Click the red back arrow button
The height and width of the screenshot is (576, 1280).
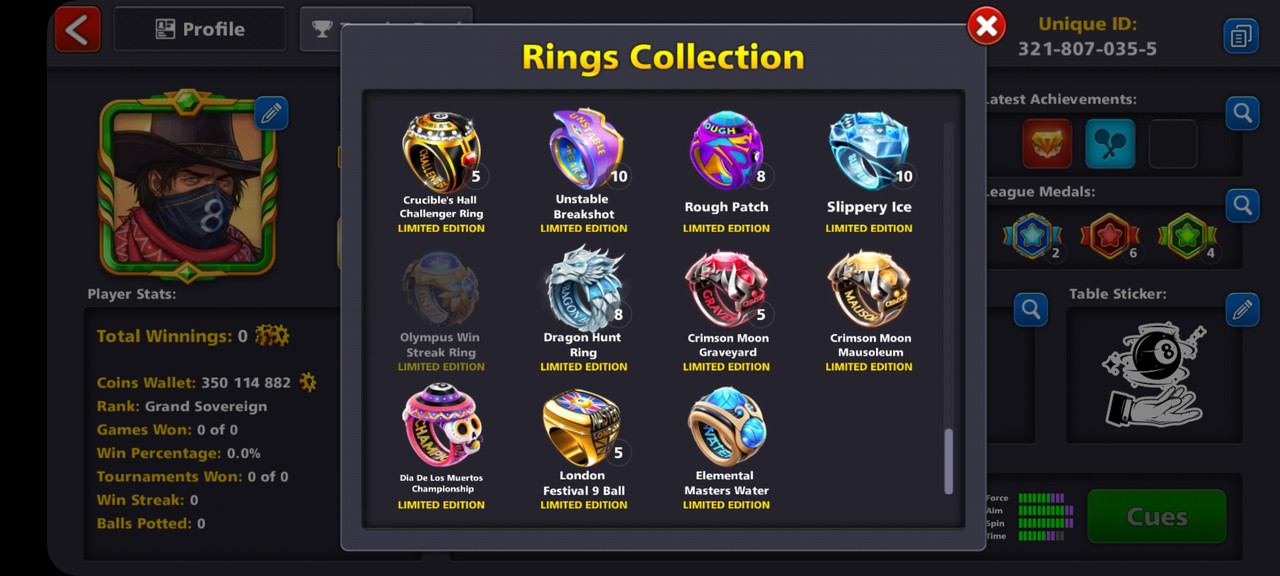tap(78, 29)
